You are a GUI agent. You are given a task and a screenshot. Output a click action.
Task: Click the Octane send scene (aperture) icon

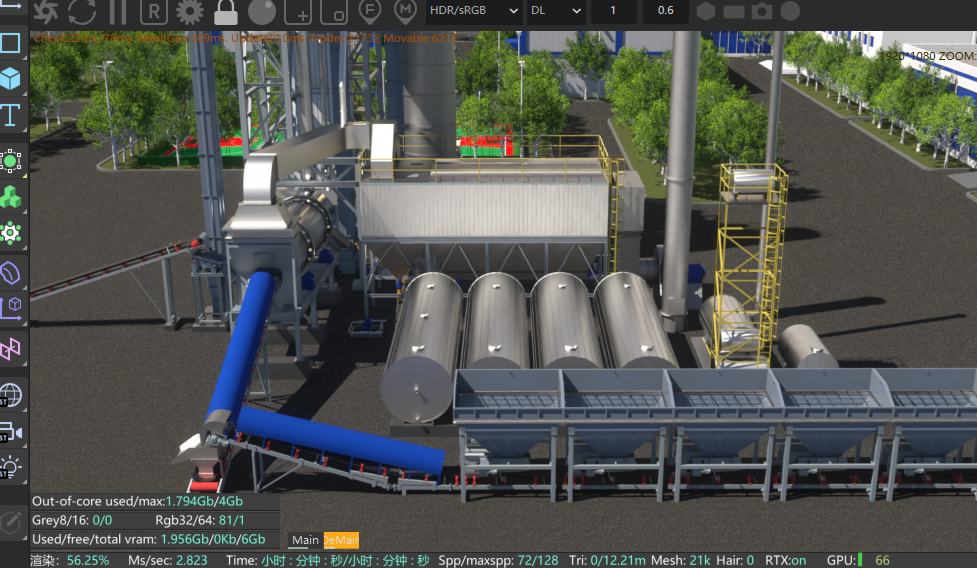click(x=46, y=12)
